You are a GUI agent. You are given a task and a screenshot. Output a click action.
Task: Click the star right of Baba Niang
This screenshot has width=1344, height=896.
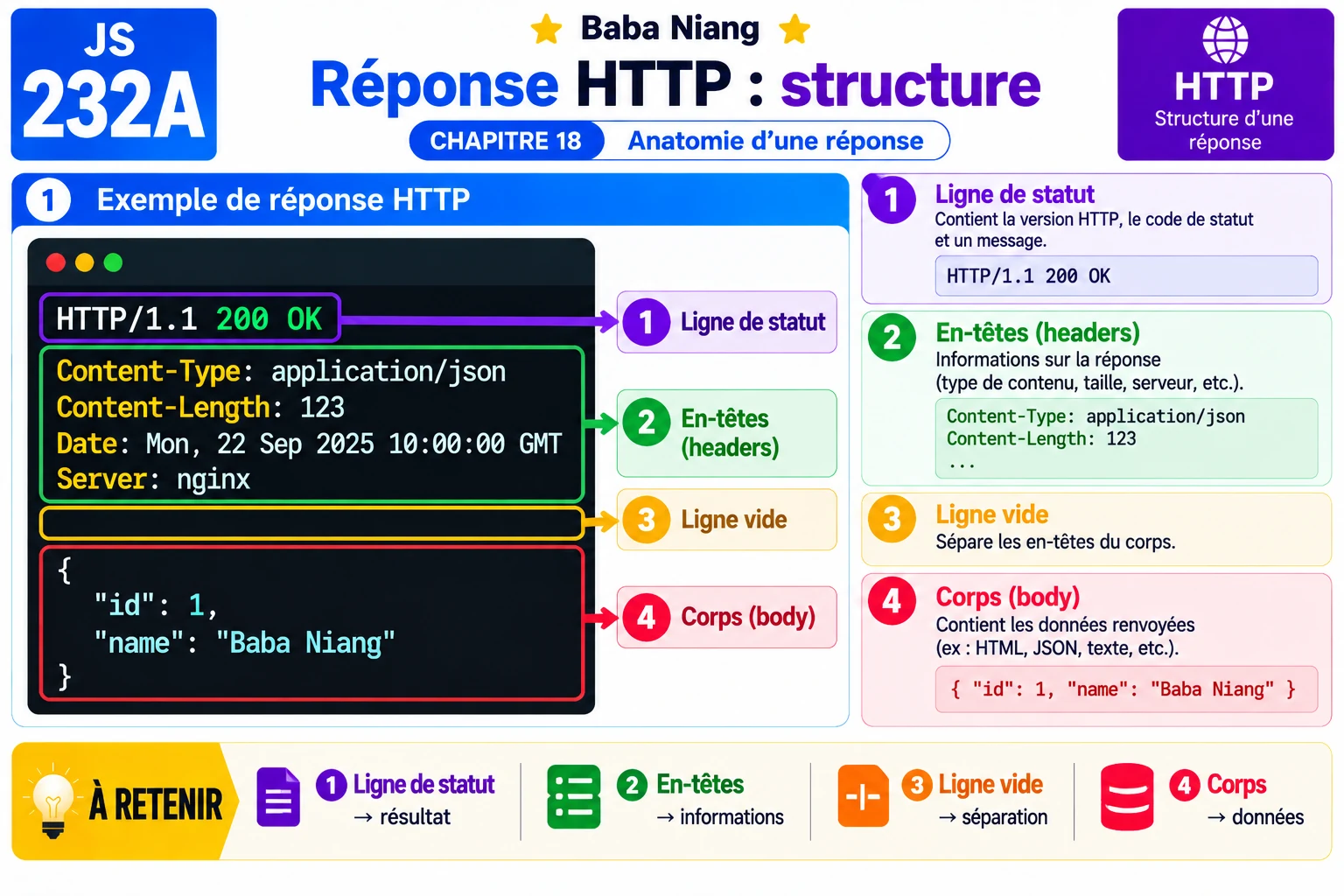click(794, 29)
